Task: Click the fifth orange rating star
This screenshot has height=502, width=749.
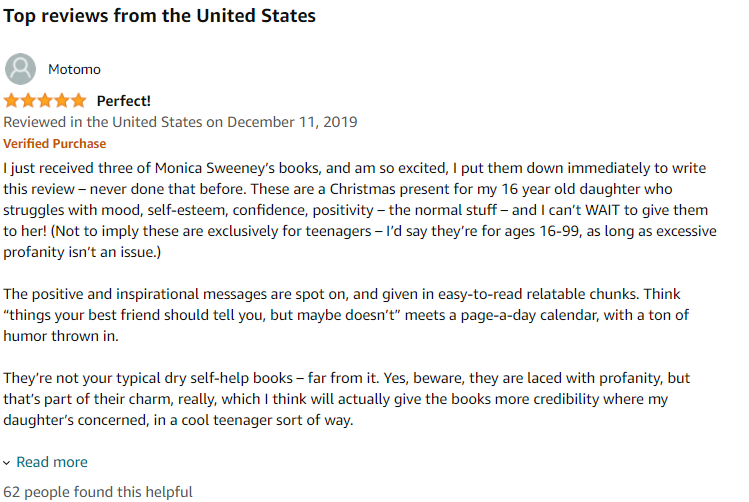Action: tap(78, 101)
